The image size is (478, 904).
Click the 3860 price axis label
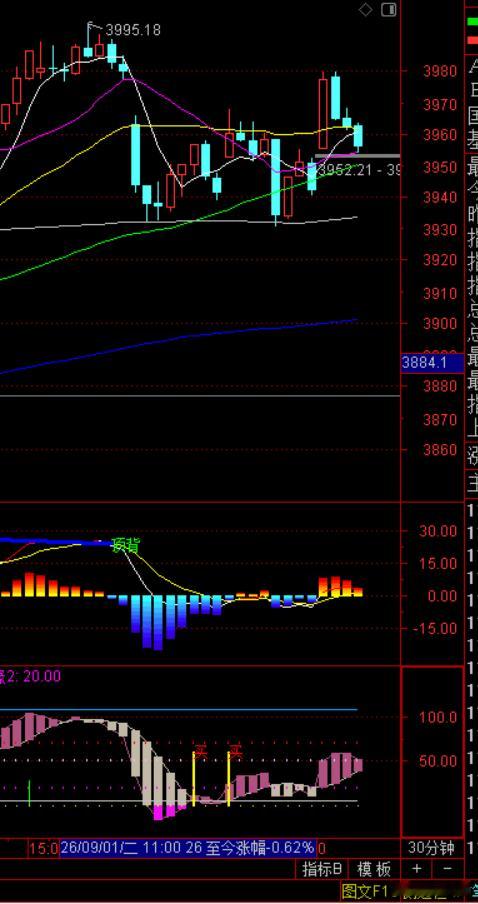click(440, 450)
